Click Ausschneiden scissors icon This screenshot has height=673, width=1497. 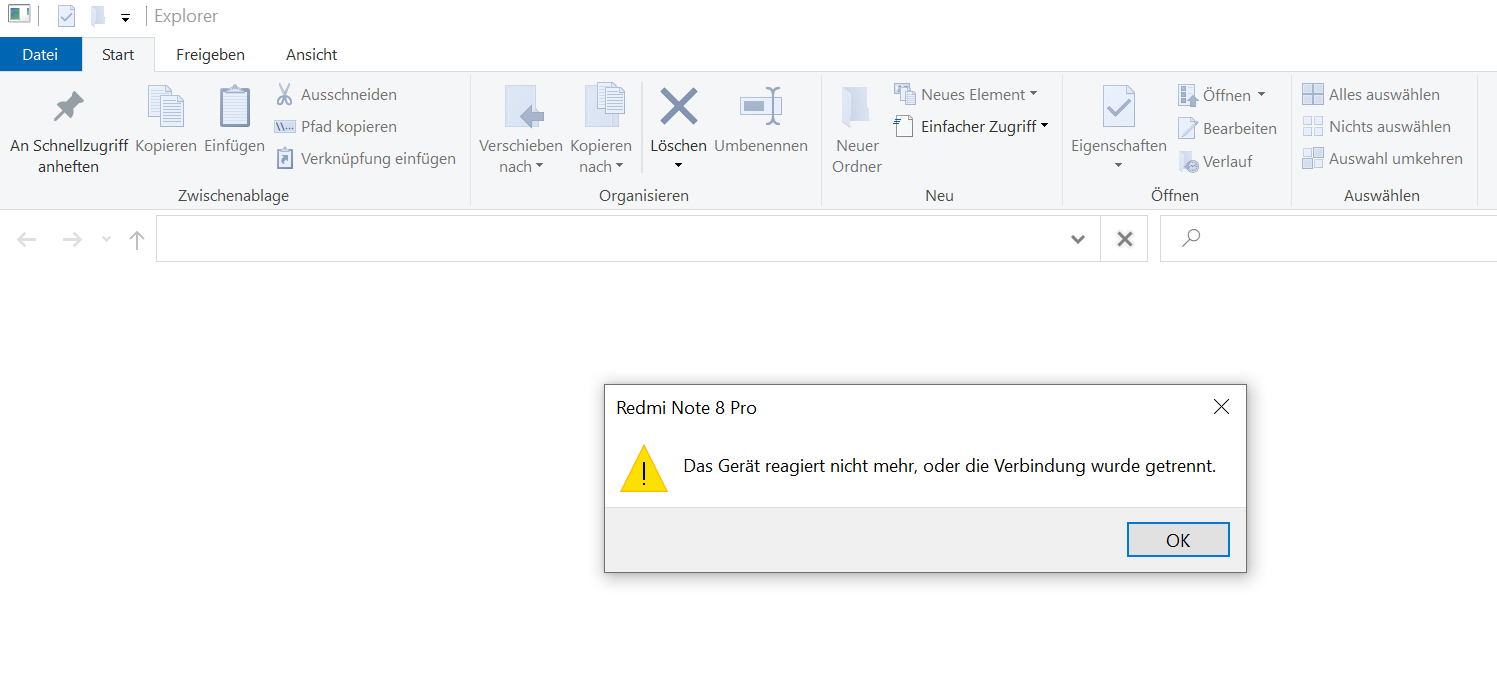[x=285, y=95]
